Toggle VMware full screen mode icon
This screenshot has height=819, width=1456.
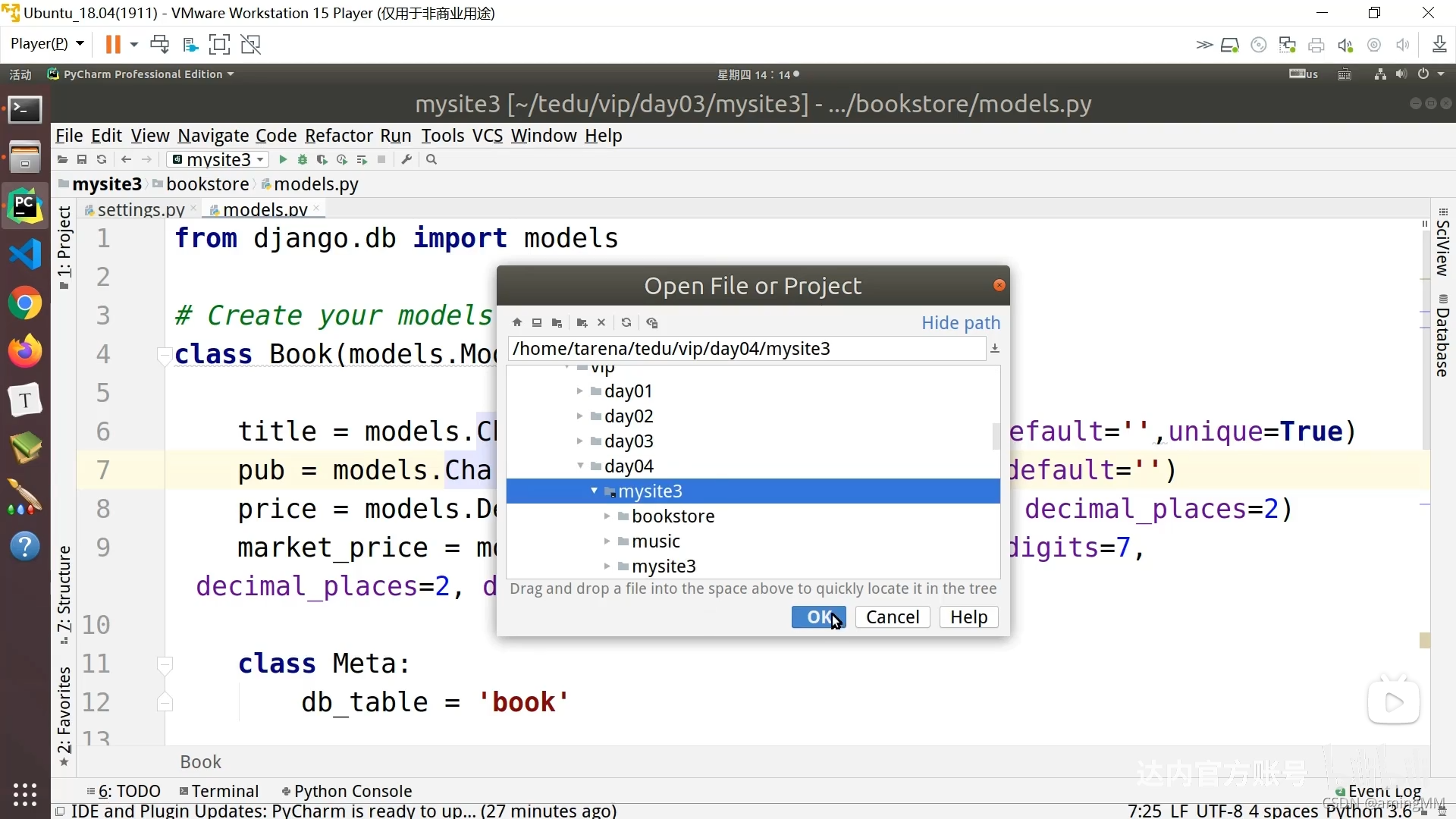pyautogui.click(x=219, y=45)
